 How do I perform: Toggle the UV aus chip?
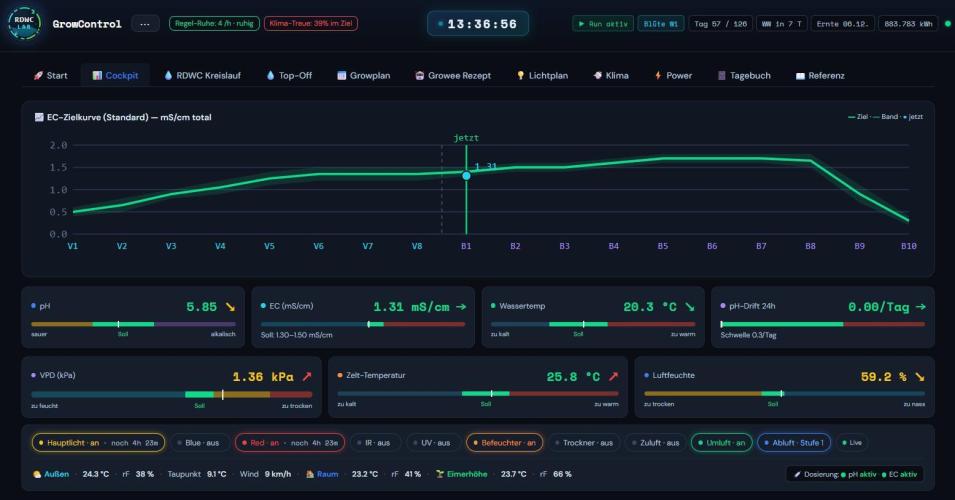[433, 443]
